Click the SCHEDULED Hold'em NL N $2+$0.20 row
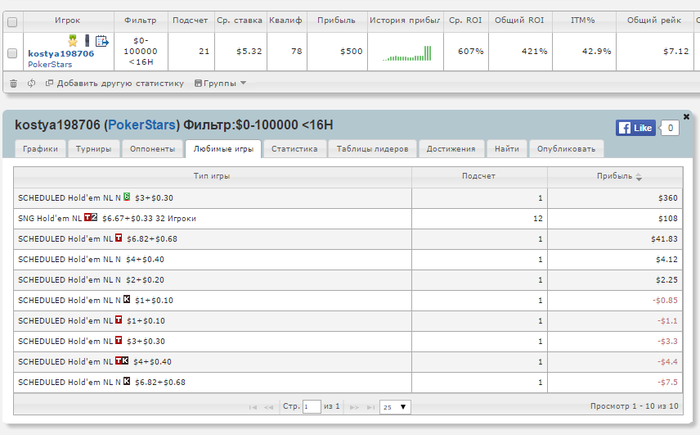This screenshot has height=435, width=700. [x=348, y=280]
